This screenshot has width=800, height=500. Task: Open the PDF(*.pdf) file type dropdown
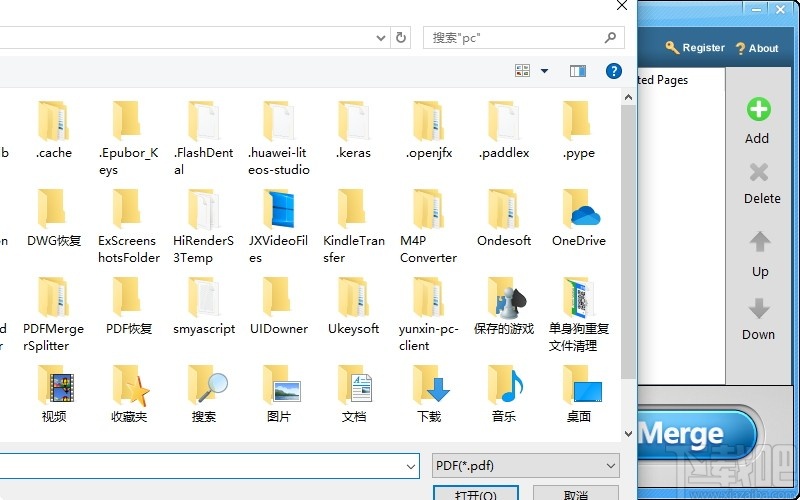(526, 466)
